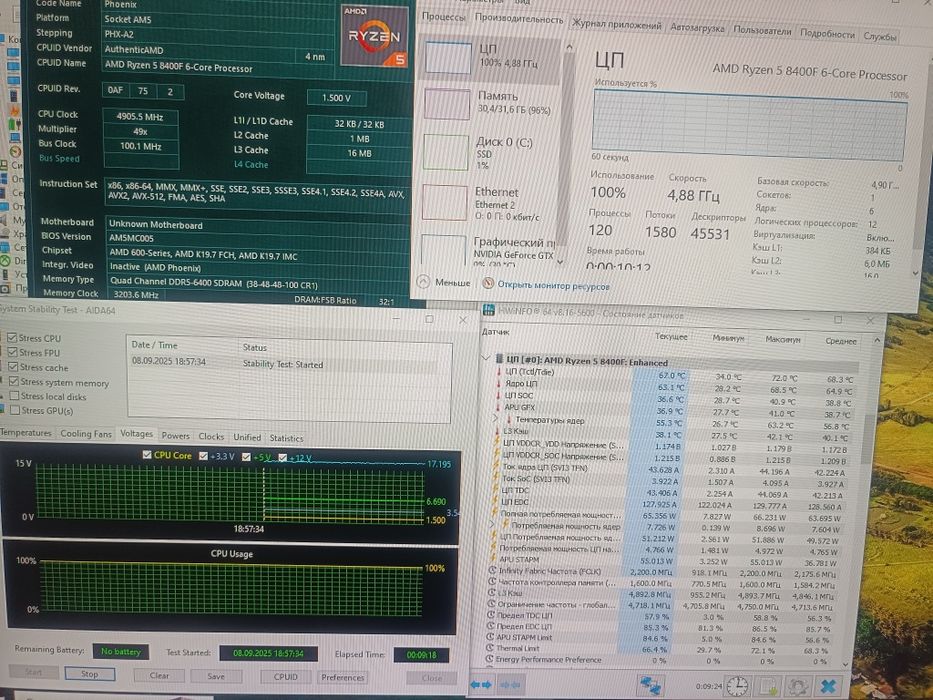Open Службы tab
The image size is (933, 700).
pos(879,36)
